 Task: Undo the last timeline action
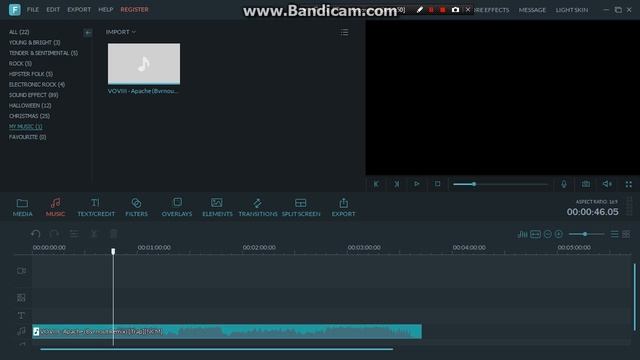pyautogui.click(x=36, y=234)
